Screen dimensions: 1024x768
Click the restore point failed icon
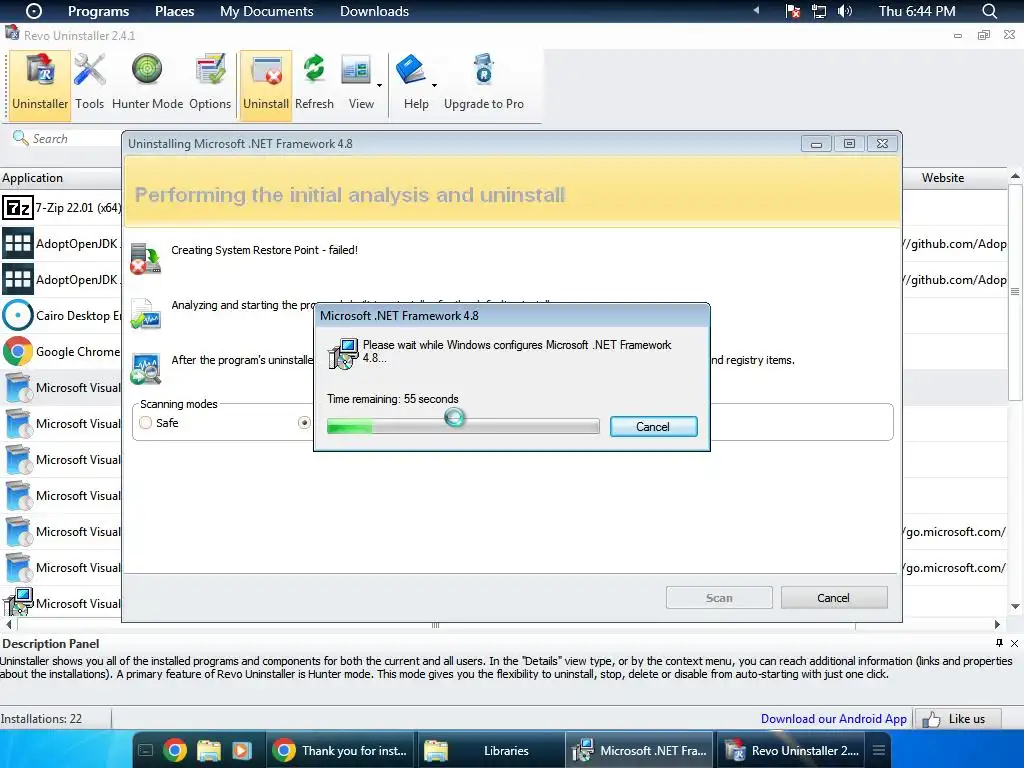[x=146, y=258]
